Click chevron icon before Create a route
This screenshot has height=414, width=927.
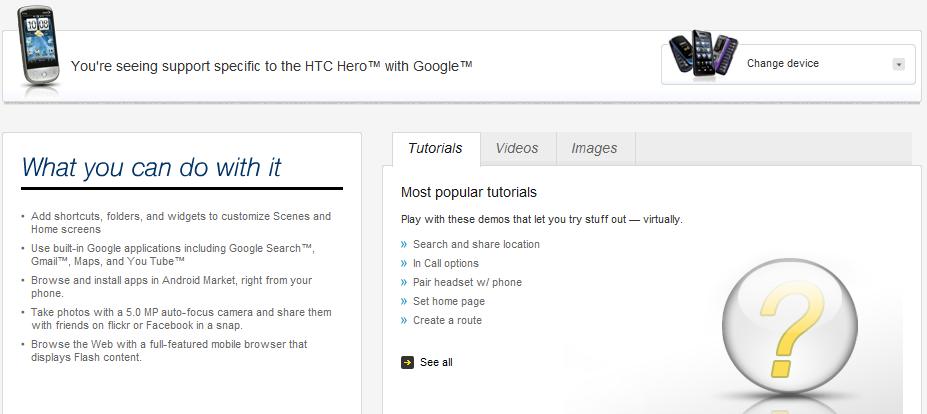(x=404, y=320)
